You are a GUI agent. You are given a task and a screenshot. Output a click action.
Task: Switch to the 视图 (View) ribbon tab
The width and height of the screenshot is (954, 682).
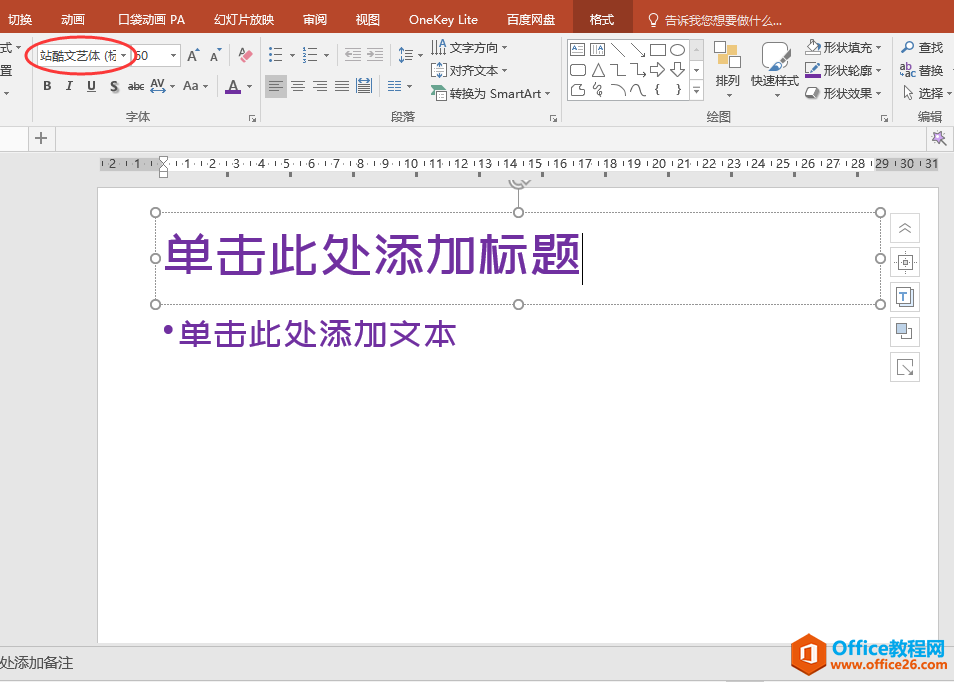pyautogui.click(x=367, y=18)
